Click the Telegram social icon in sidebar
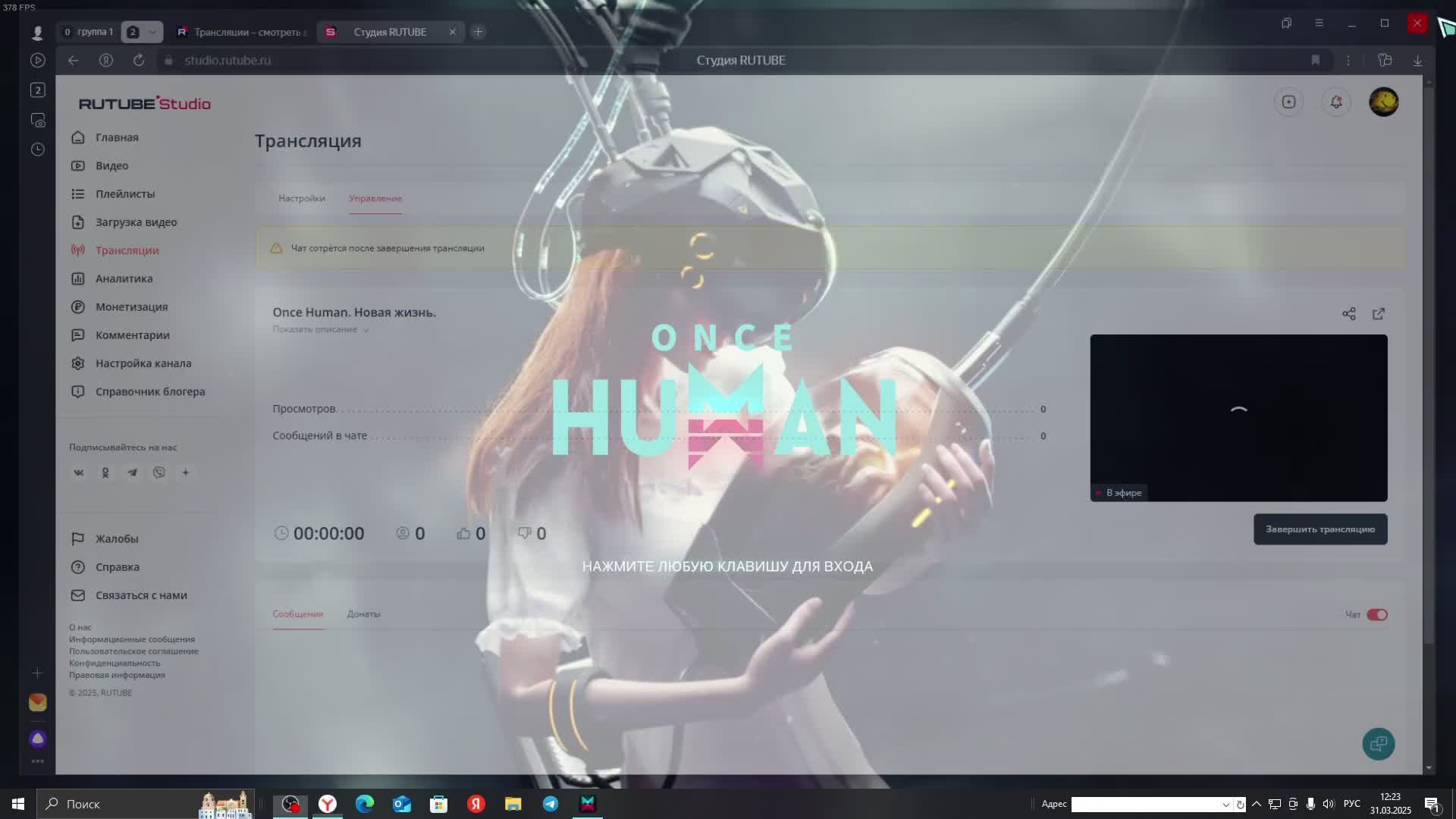 pyautogui.click(x=132, y=472)
